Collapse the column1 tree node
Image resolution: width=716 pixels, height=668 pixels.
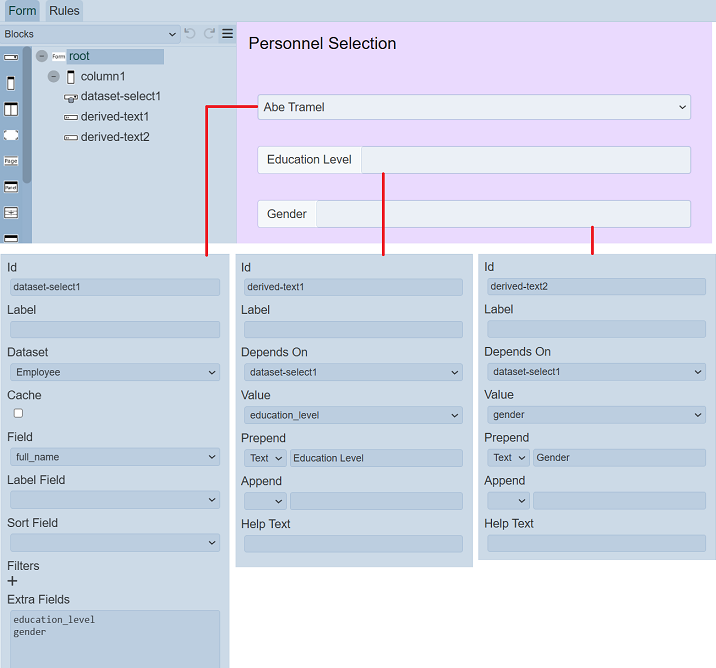(53, 77)
